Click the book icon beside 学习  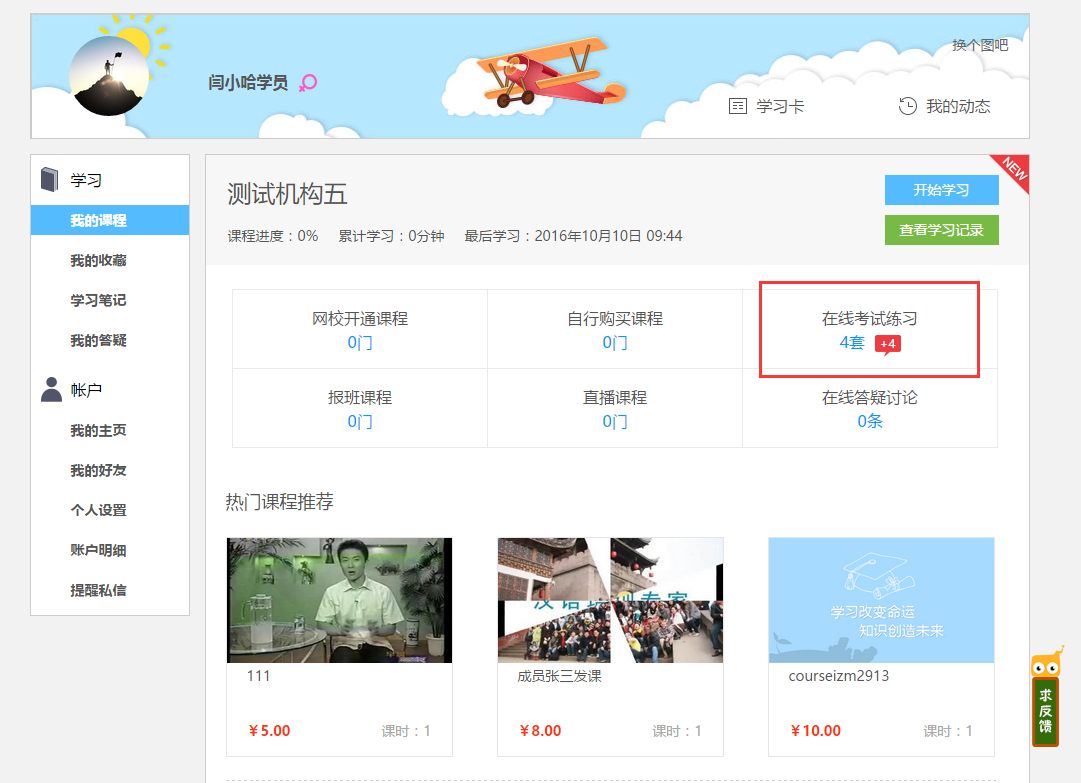pos(50,180)
